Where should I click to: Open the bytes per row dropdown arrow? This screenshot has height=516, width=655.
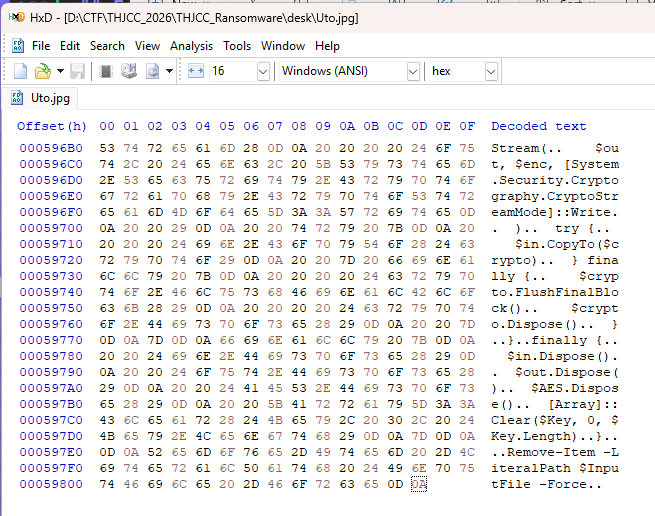click(263, 71)
